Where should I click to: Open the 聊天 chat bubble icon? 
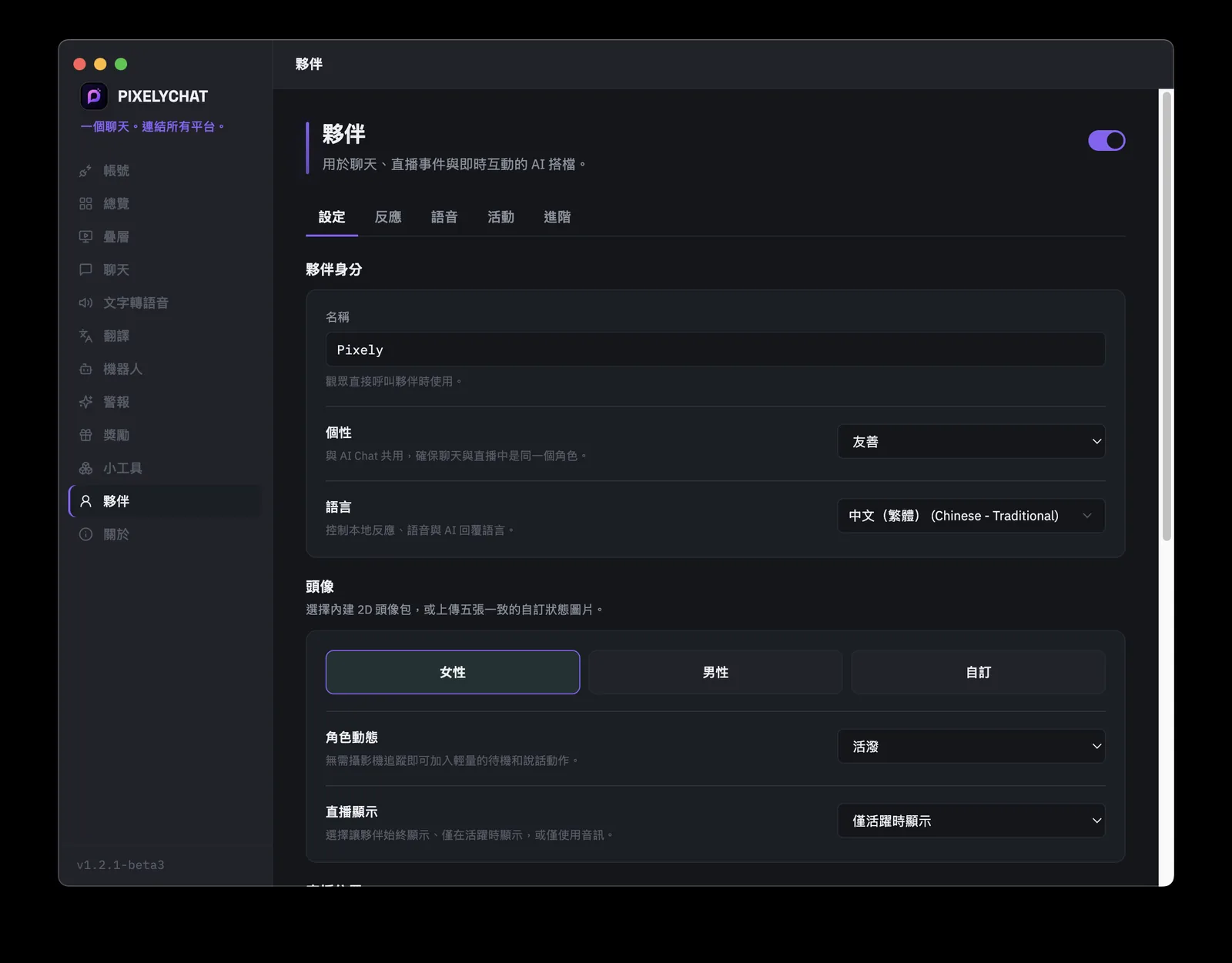tap(85, 270)
